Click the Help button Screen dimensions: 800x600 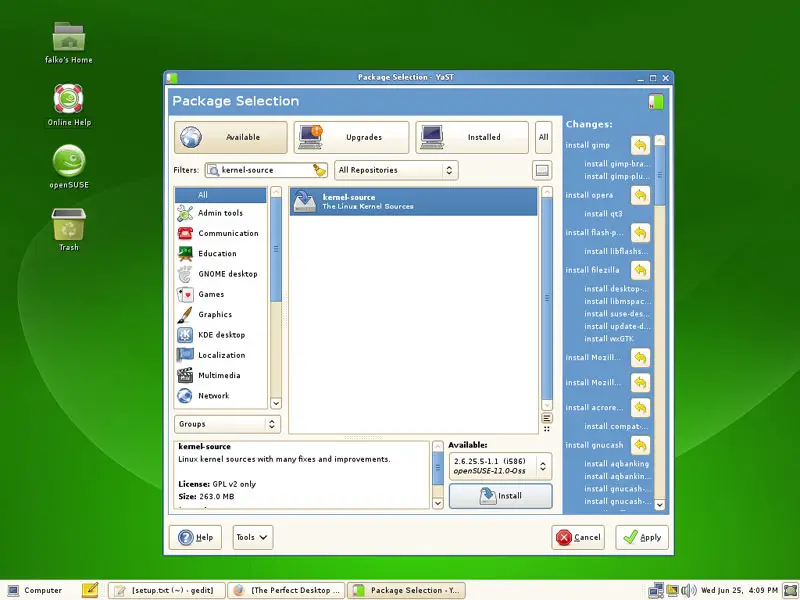[195, 538]
